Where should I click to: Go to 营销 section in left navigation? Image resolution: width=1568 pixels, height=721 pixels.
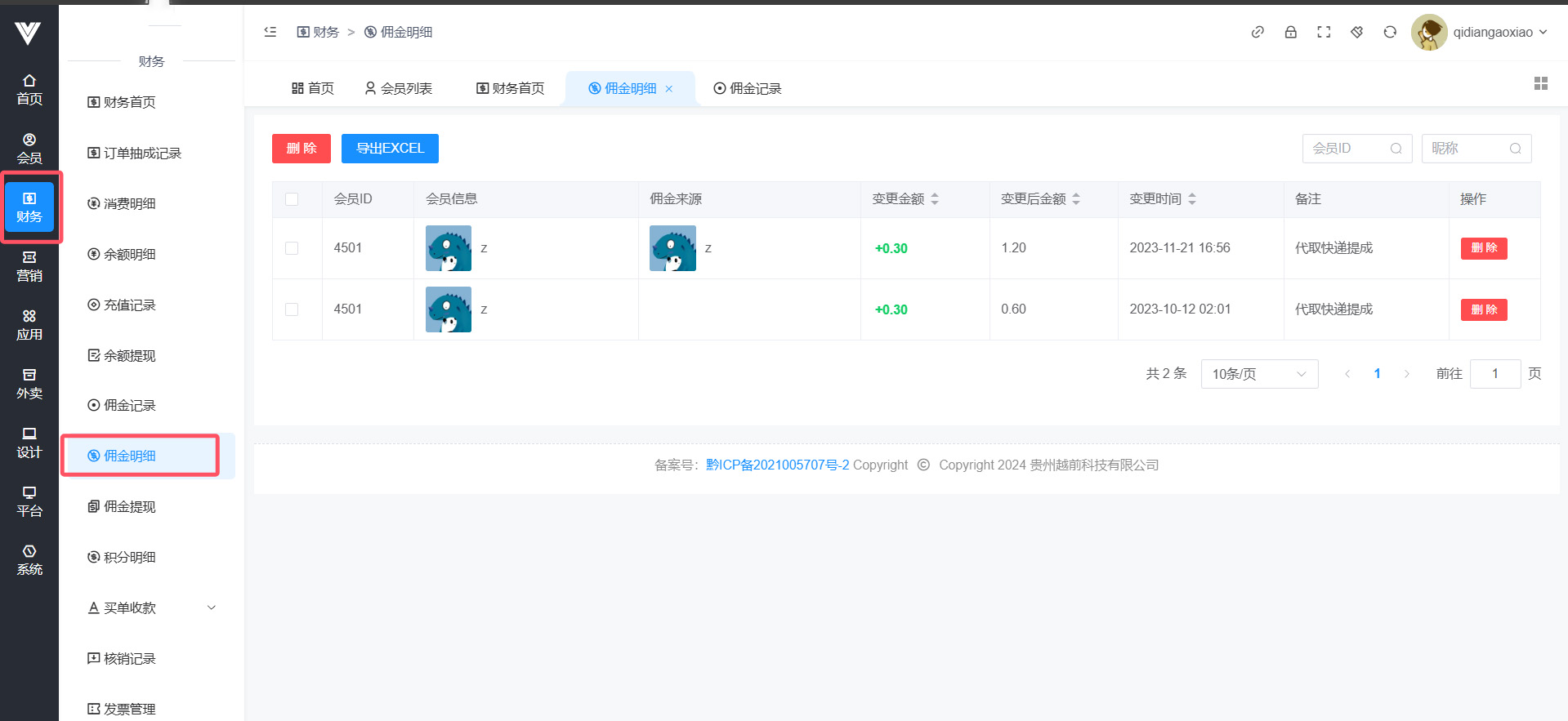tap(29, 266)
